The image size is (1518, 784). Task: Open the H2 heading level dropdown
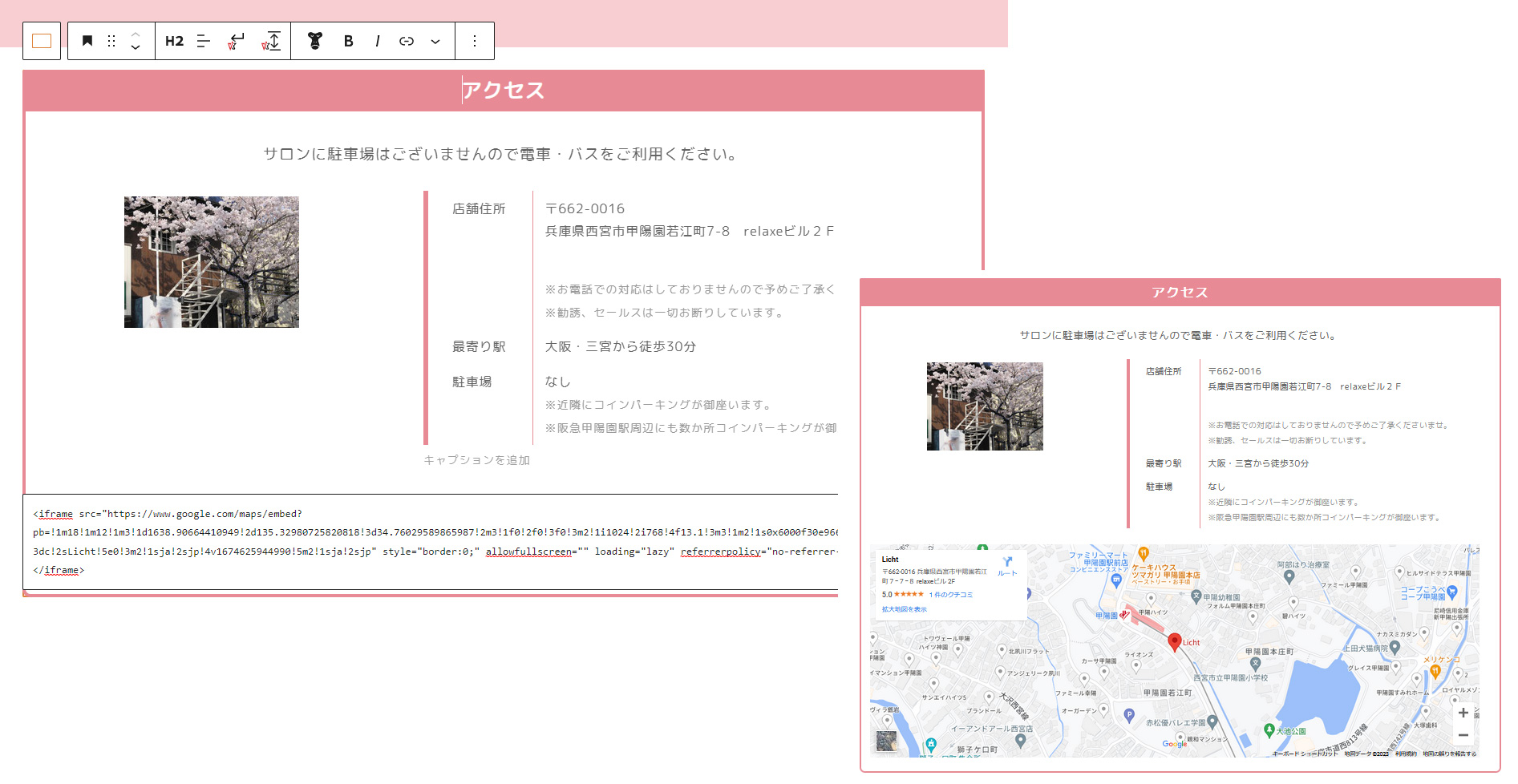coord(174,41)
